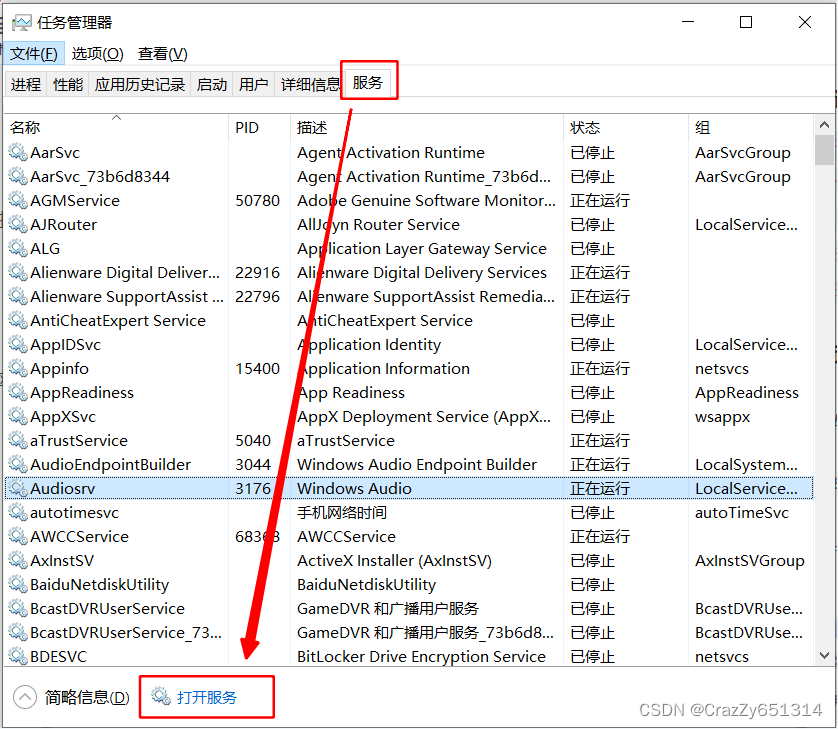Click the gear icon beside AWCCService

(18, 537)
